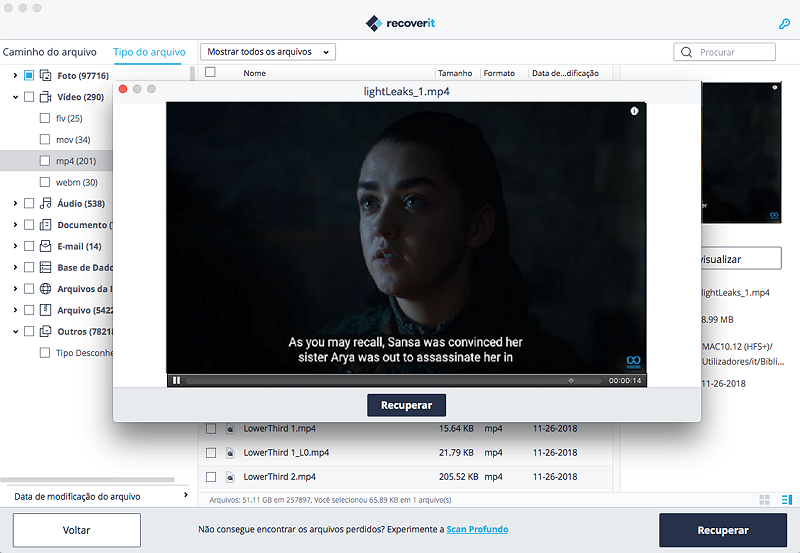Screen dimensions: 800x553
Task: Check the LowerThird 2.mp4 row checkbox
Action: coord(211,476)
